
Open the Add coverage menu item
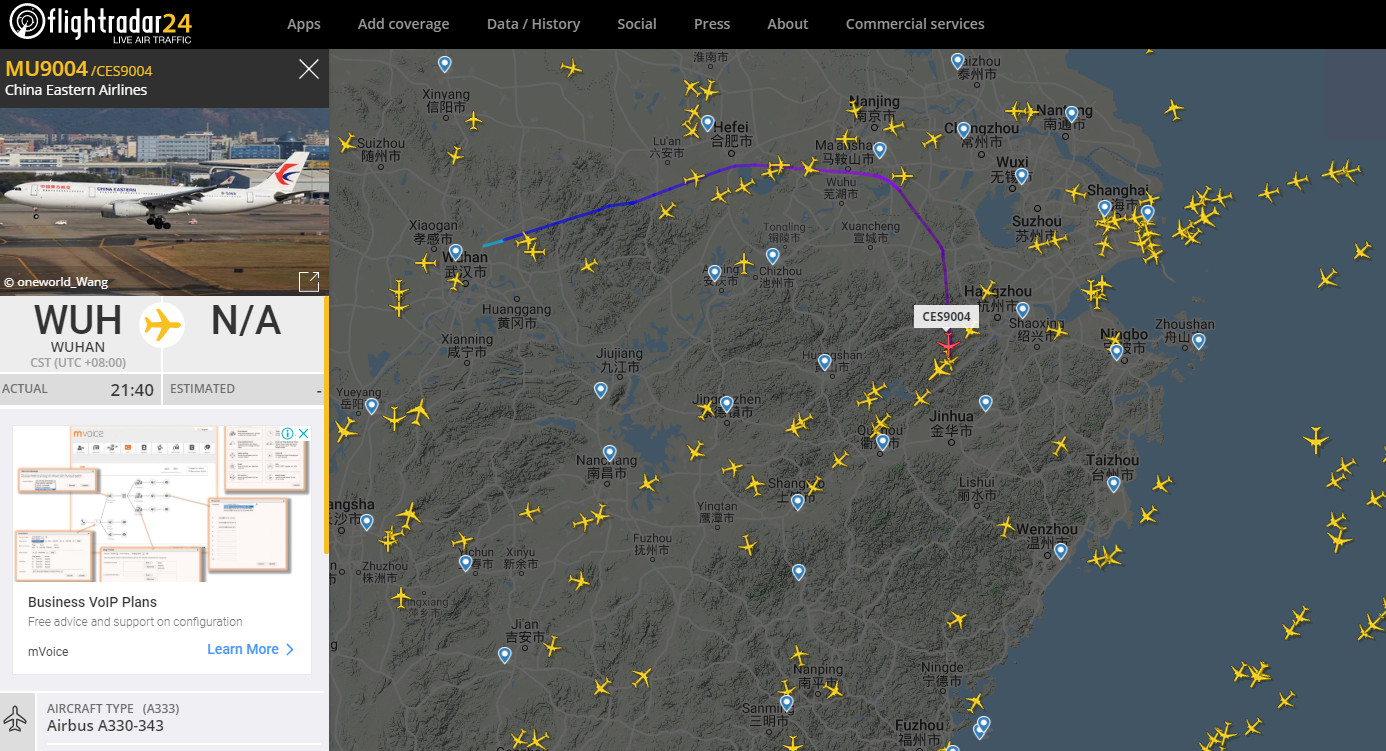(x=403, y=24)
